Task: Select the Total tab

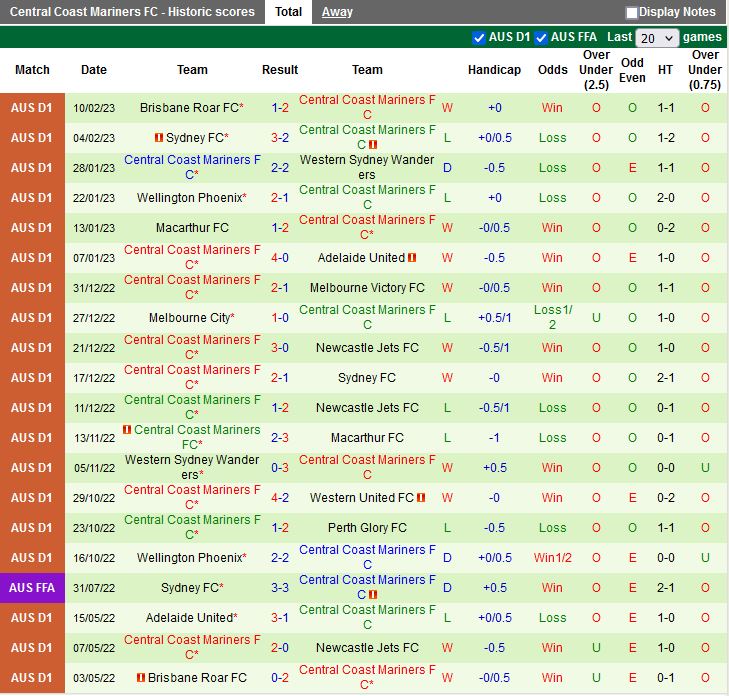Action: [288, 12]
